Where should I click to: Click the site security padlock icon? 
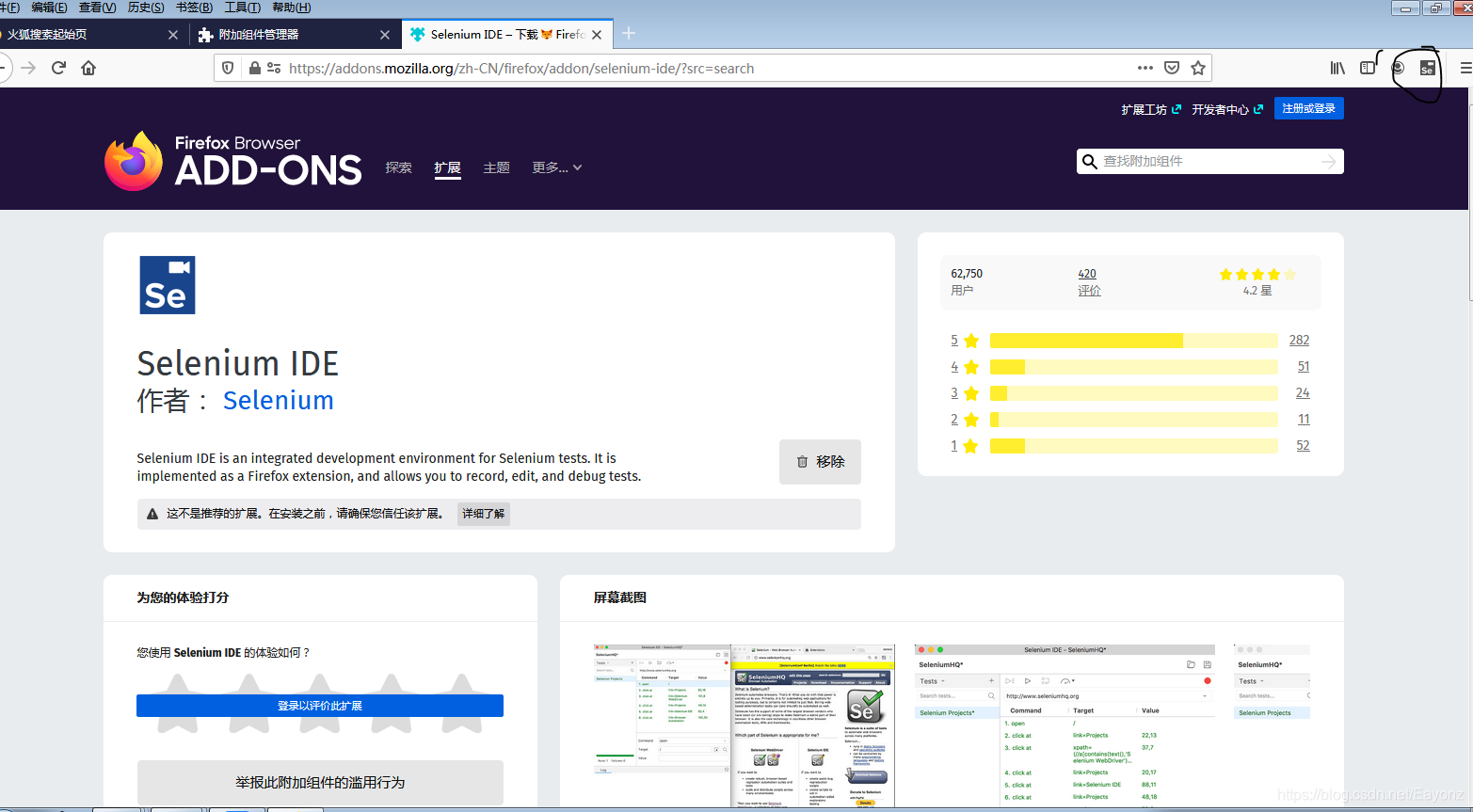[x=254, y=68]
